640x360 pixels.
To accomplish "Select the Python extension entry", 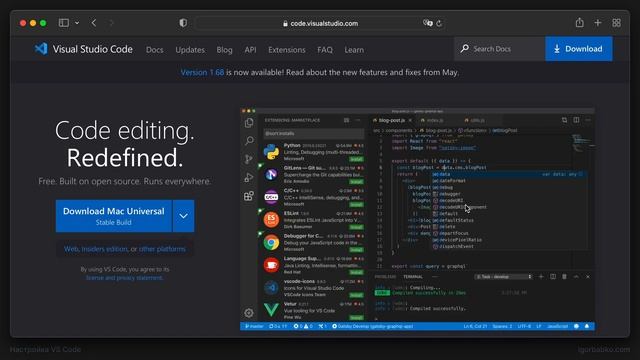I will [313, 152].
